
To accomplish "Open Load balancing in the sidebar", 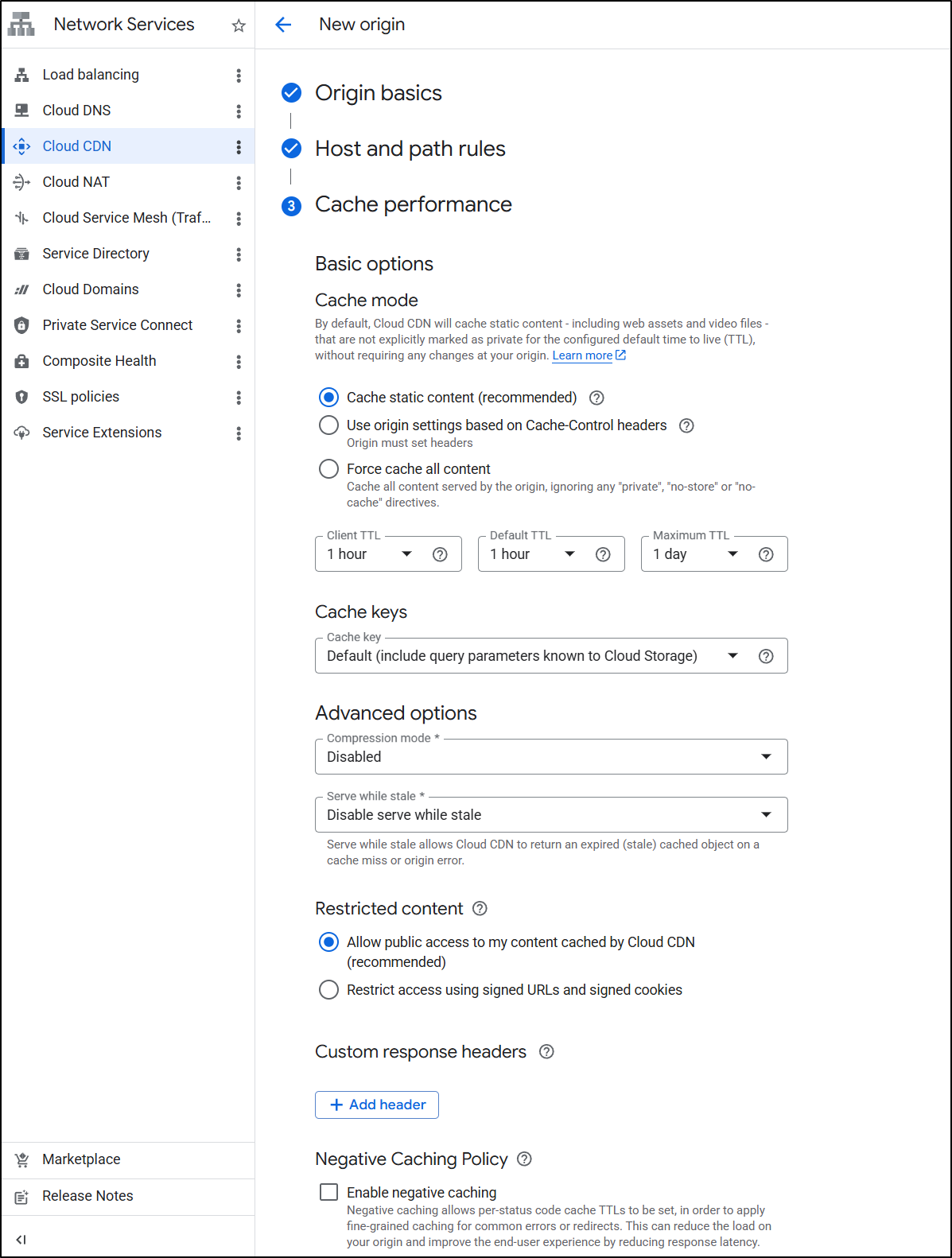I will tap(91, 75).
